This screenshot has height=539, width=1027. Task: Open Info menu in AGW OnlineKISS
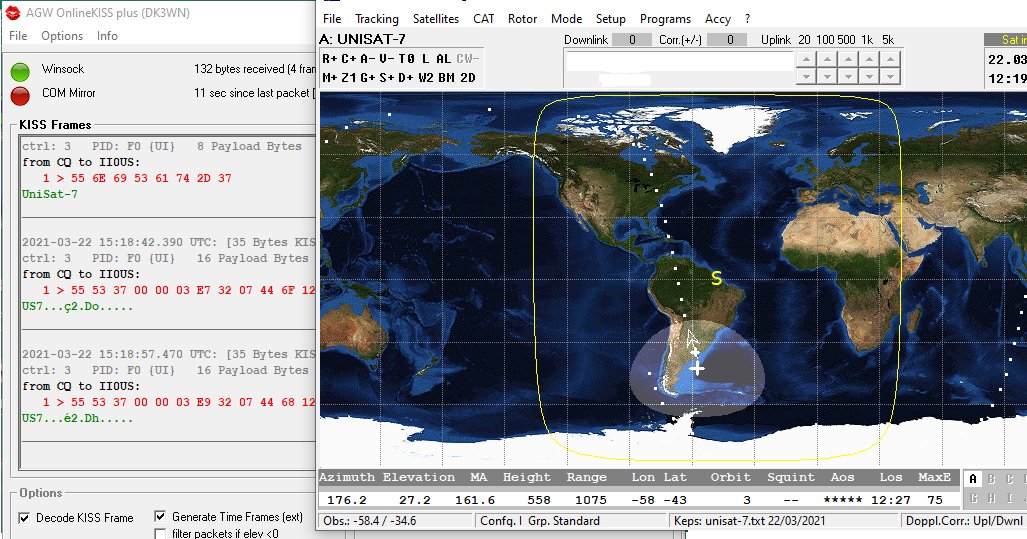pos(107,36)
